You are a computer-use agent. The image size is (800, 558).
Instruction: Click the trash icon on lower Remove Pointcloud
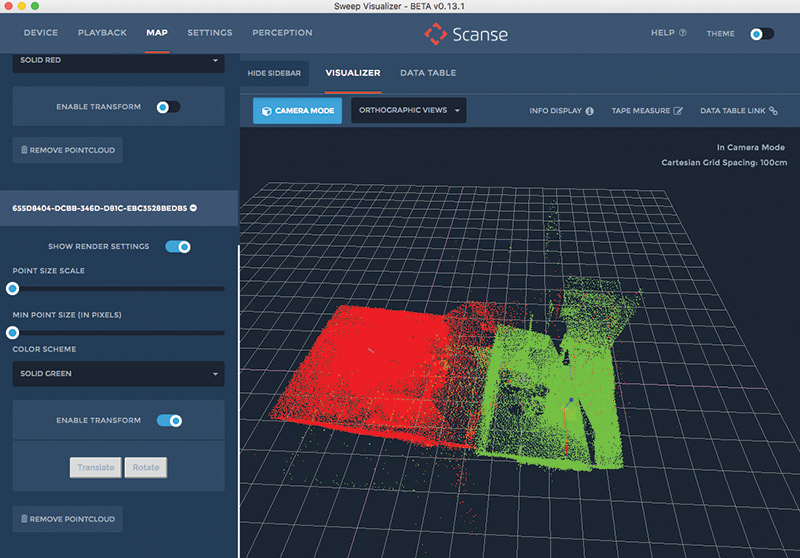(x=24, y=518)
